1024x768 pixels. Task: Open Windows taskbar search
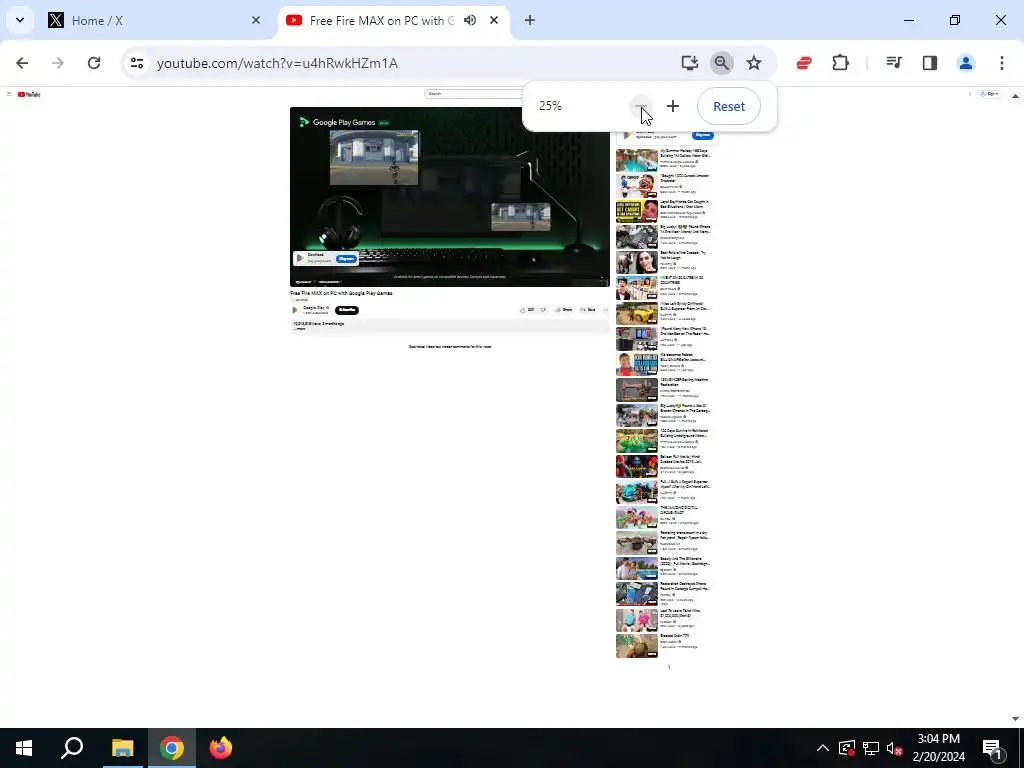[x=72, y=748]
